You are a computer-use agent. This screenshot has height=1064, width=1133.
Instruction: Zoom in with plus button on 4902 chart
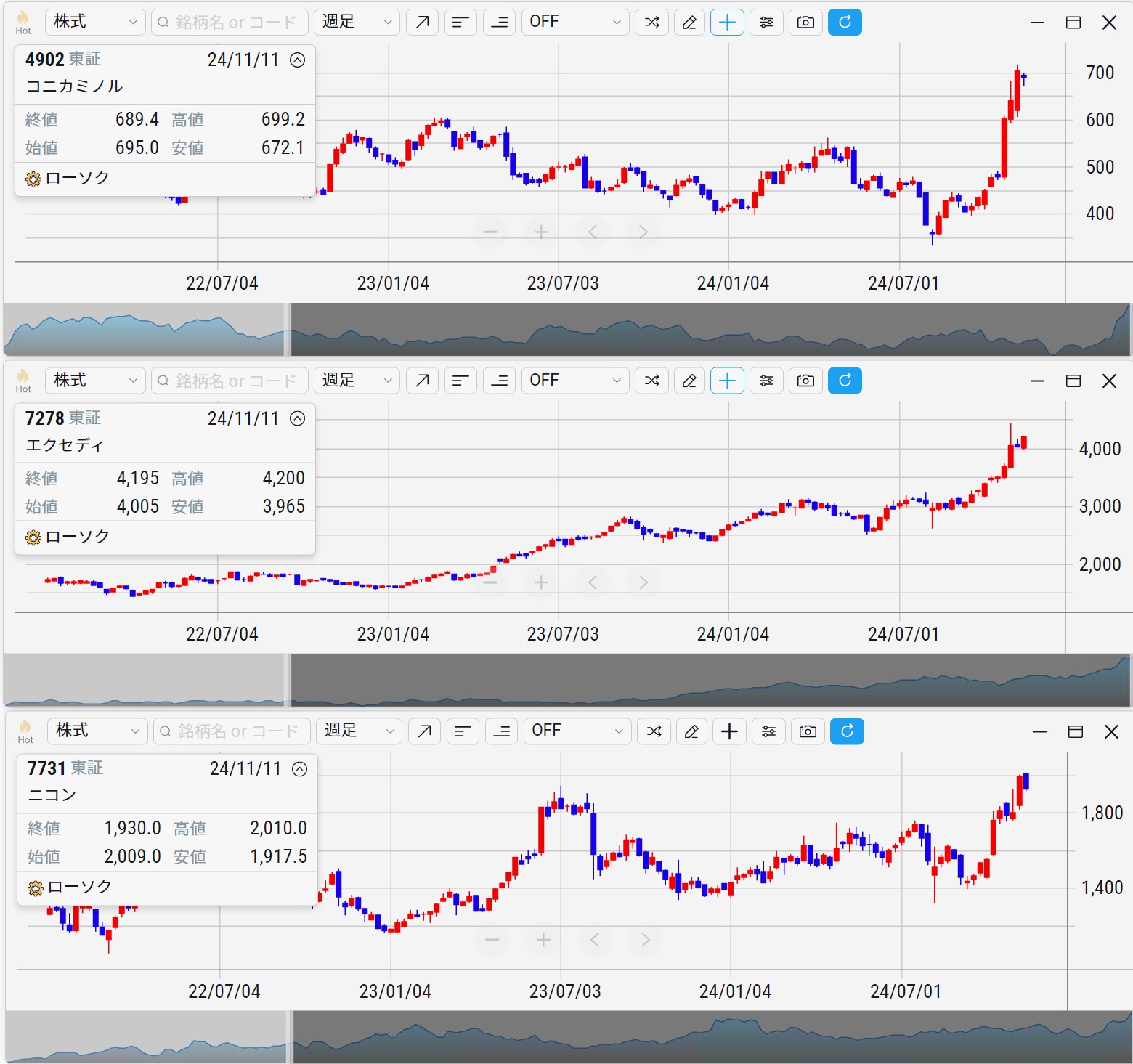pyautogui.click(x=541, y=232)
